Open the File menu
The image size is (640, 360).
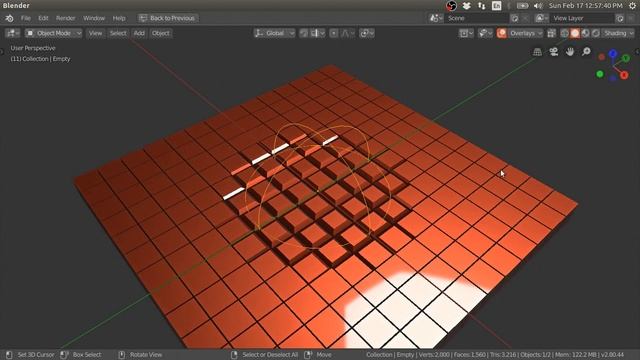tap(26, 18)
